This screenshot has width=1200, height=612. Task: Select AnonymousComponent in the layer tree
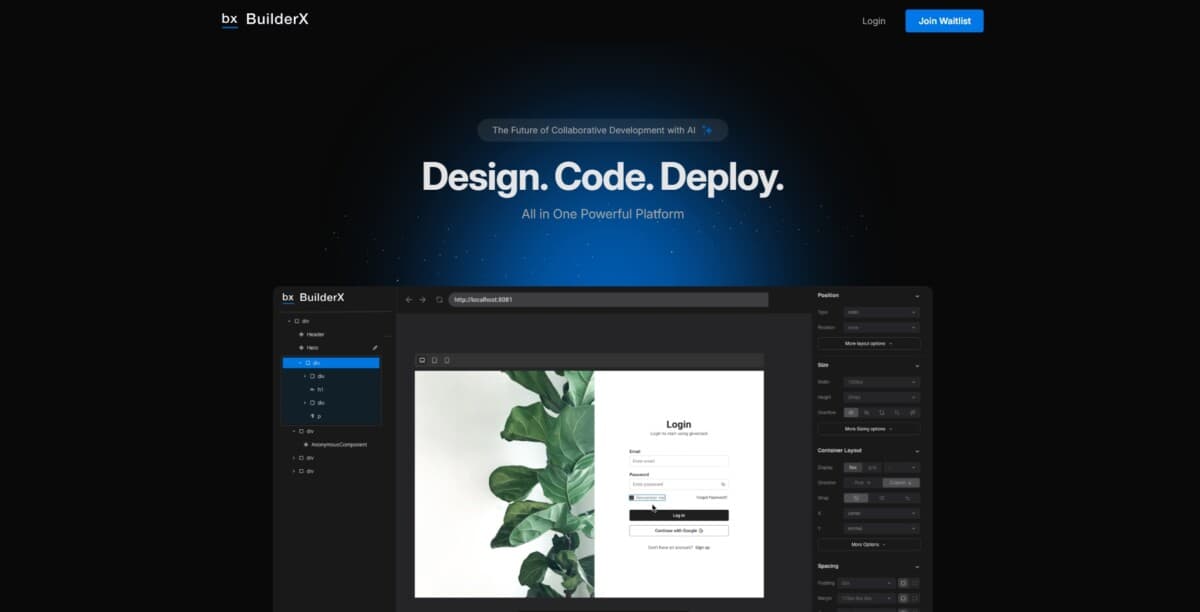338,444
